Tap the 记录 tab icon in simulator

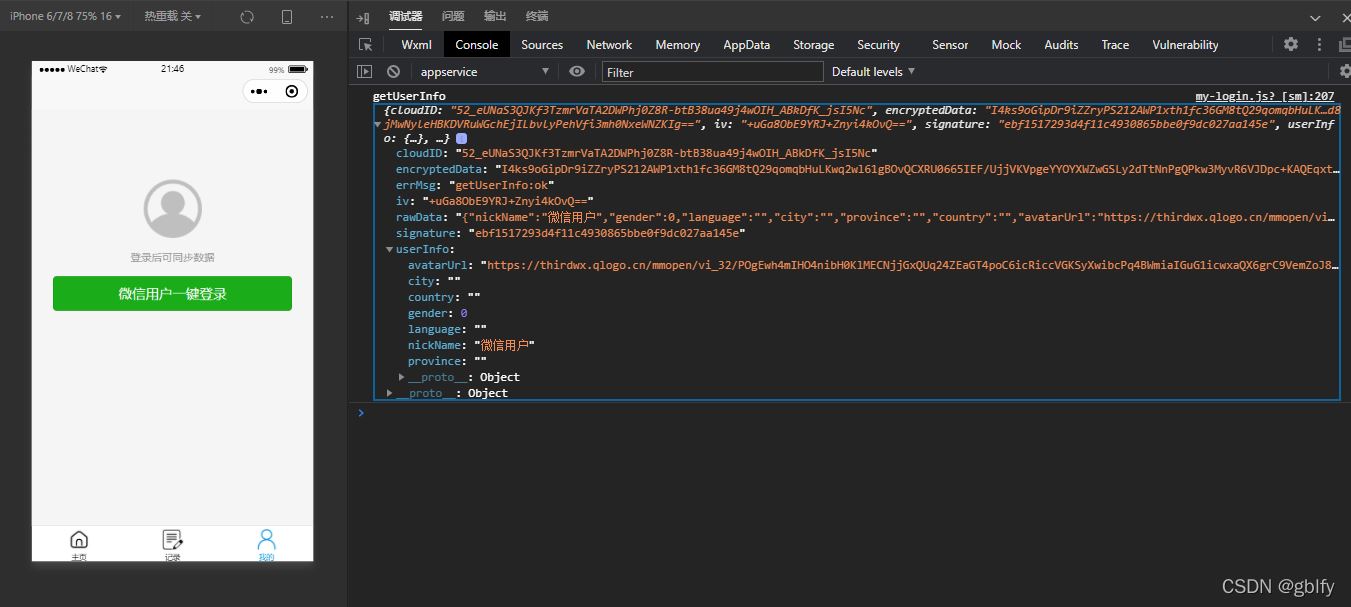click(x=172, y=541)
